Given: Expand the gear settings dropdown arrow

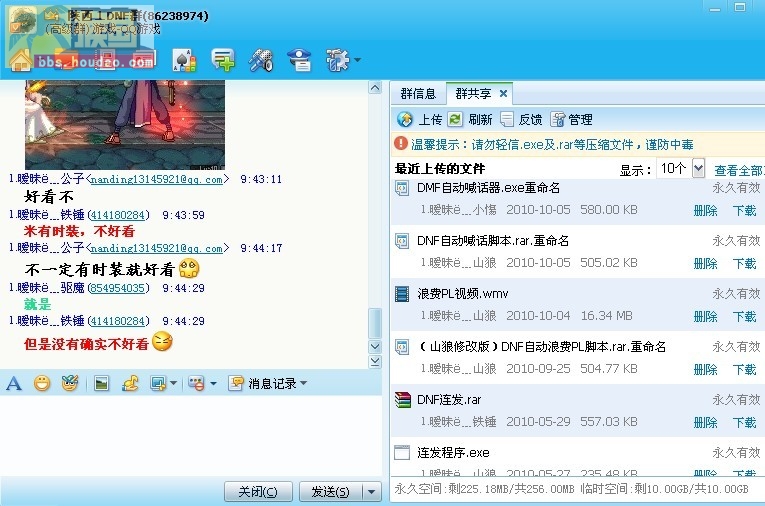Looking at the screenshot, I should [358, 60].
